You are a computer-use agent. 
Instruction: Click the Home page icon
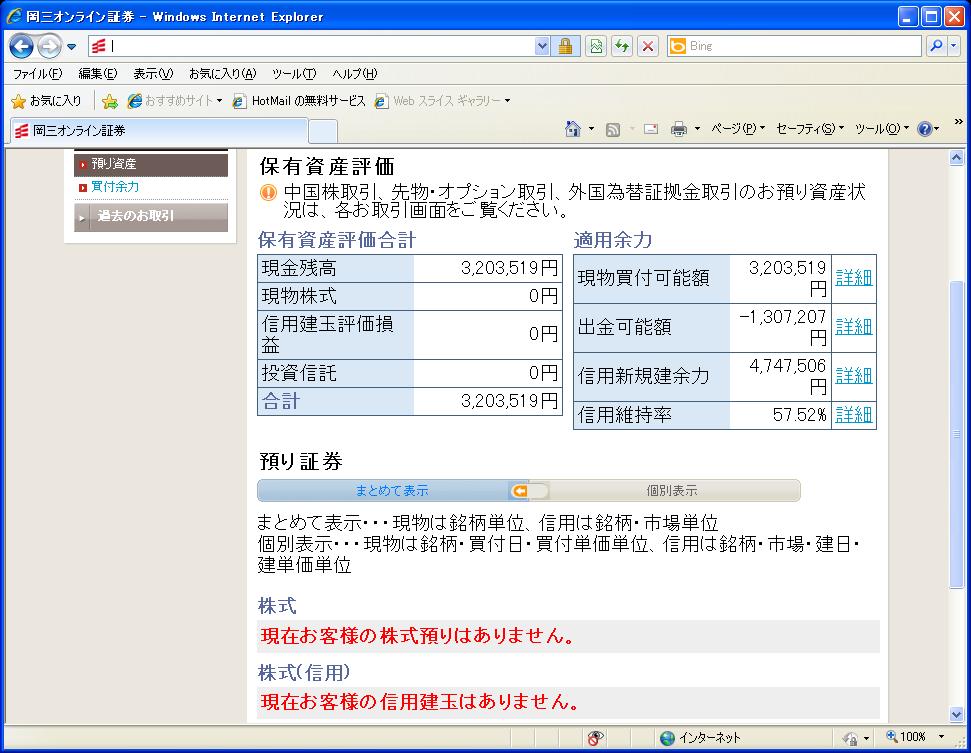573,129
